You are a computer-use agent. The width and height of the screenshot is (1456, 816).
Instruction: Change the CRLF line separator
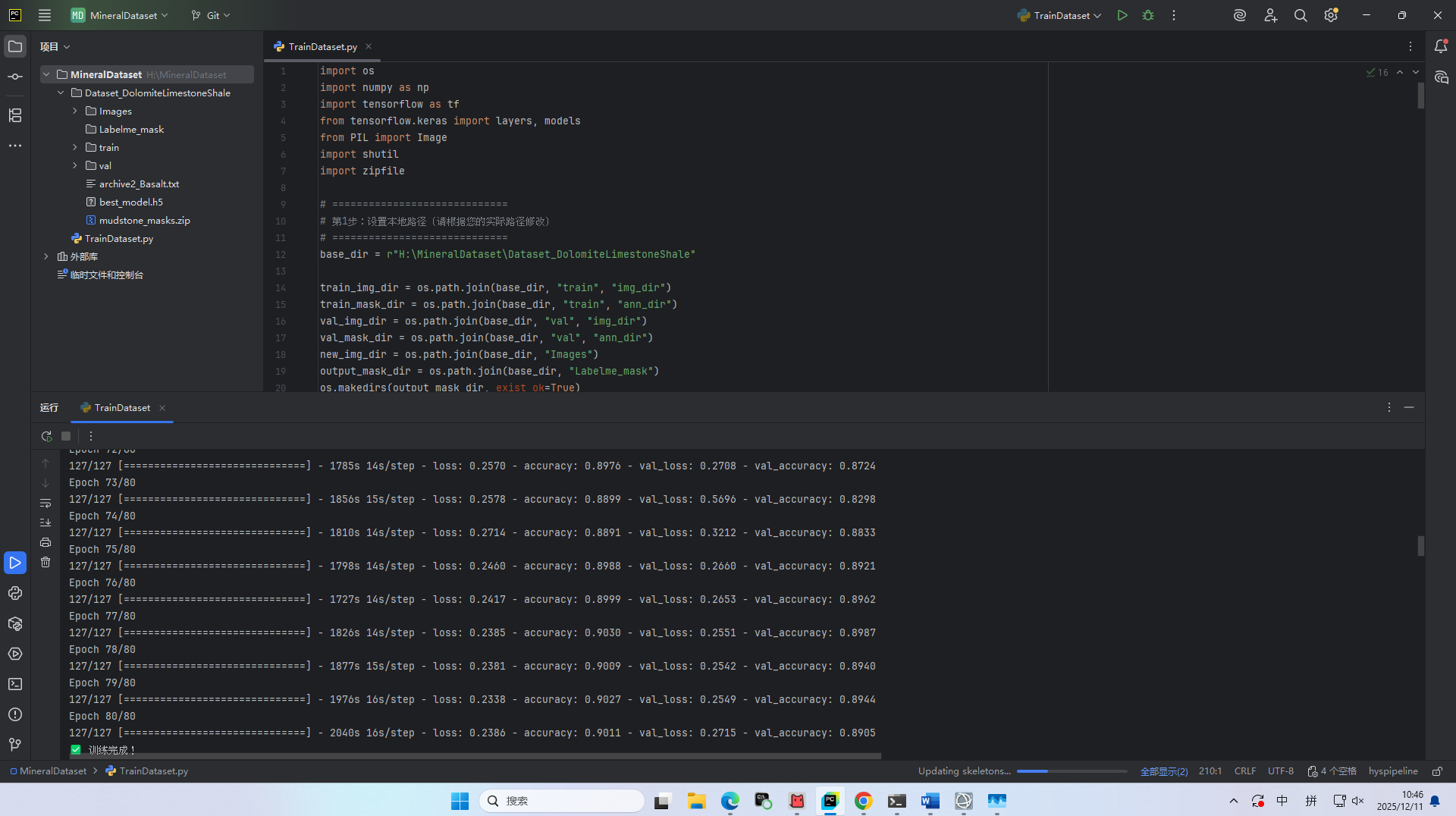click(x=1245, y=771)
